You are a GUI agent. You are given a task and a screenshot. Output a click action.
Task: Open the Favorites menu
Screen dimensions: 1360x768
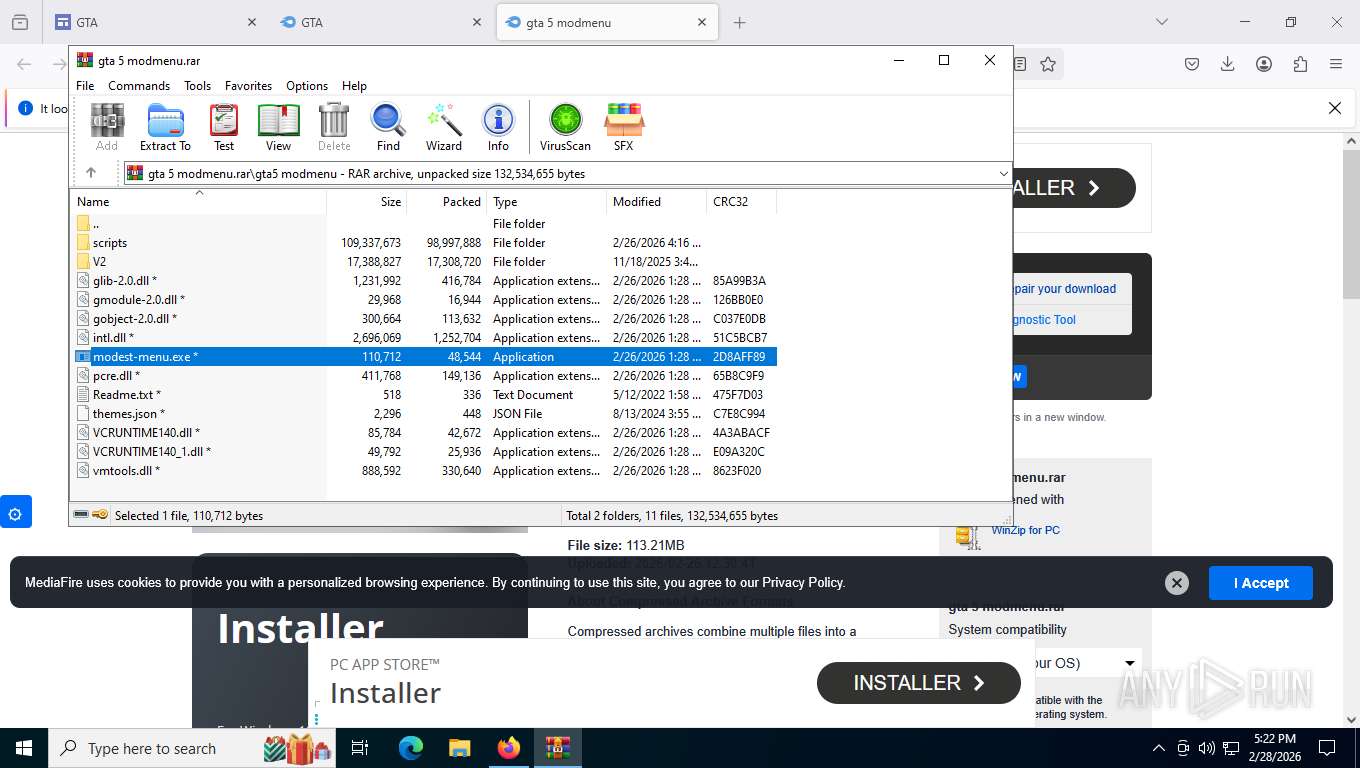248,86
